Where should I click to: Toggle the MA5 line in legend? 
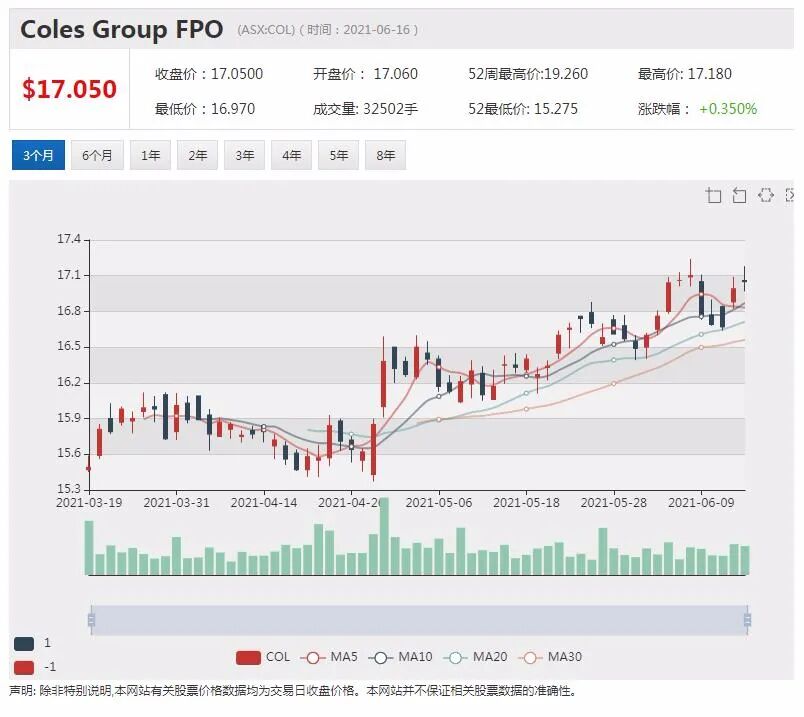[329, 657]
